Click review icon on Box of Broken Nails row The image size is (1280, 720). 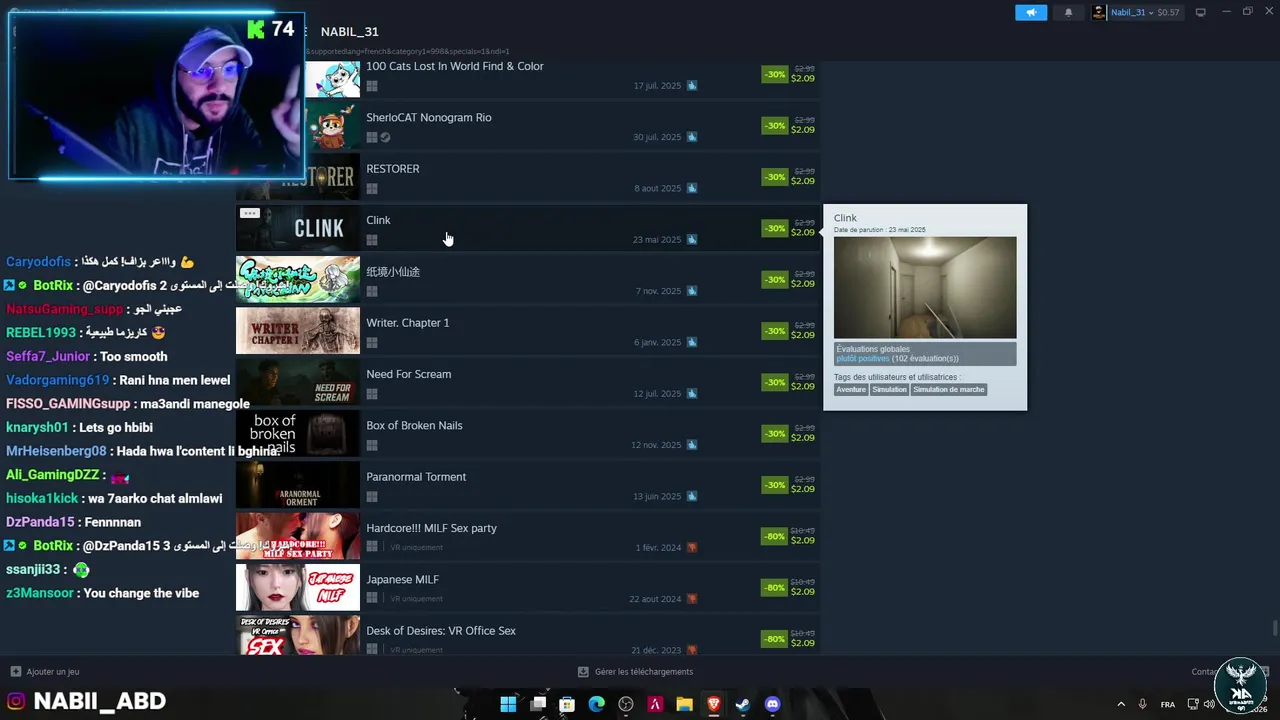(x=692, y=445)
